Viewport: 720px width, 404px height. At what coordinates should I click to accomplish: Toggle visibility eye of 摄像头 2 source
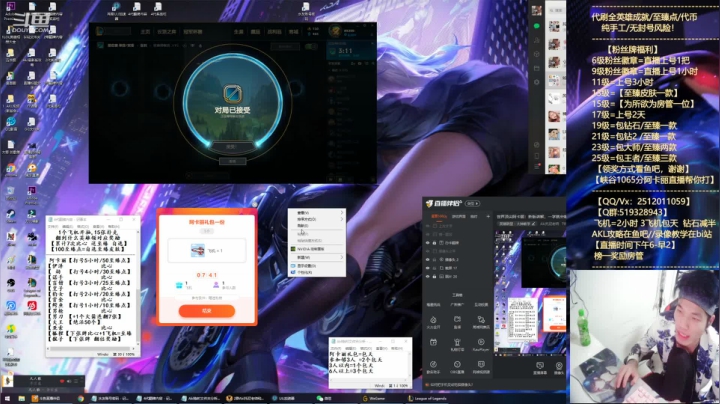[x=428, y=259]
